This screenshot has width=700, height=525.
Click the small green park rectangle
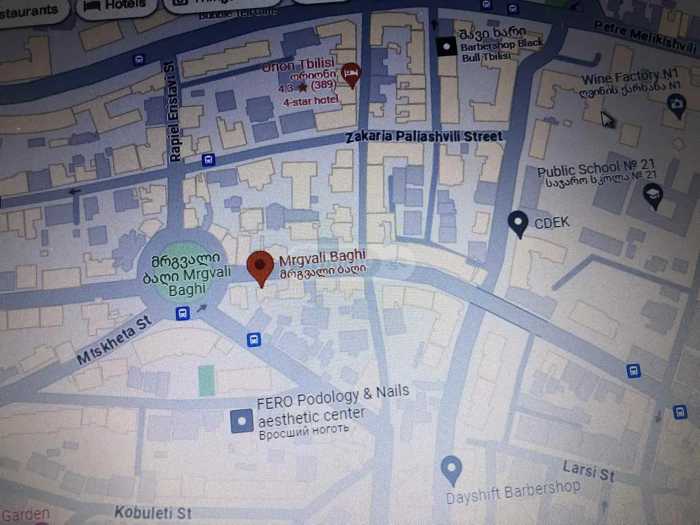206,380
